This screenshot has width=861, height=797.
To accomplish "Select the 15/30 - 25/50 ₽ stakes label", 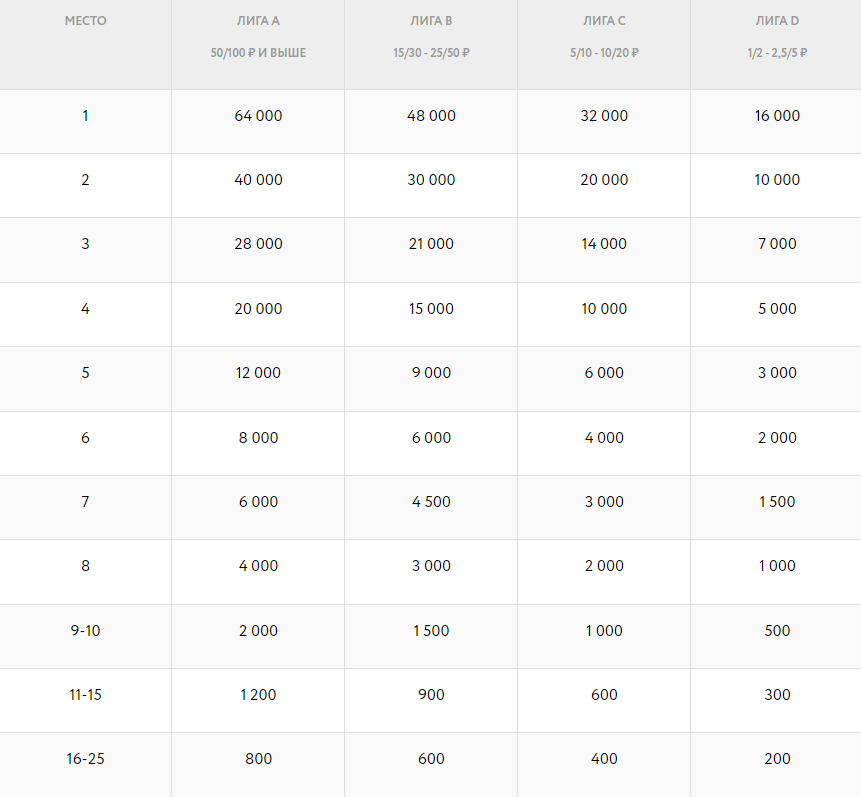I will pyautogui.click(x=431, y=53).
